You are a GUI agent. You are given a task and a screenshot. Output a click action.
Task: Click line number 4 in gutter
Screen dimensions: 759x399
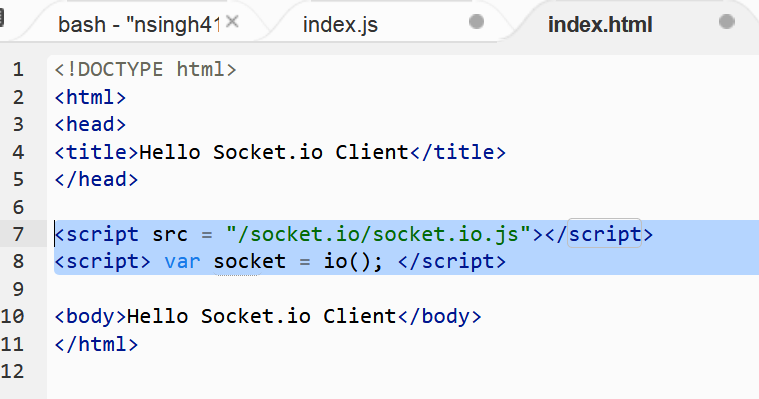18,152
